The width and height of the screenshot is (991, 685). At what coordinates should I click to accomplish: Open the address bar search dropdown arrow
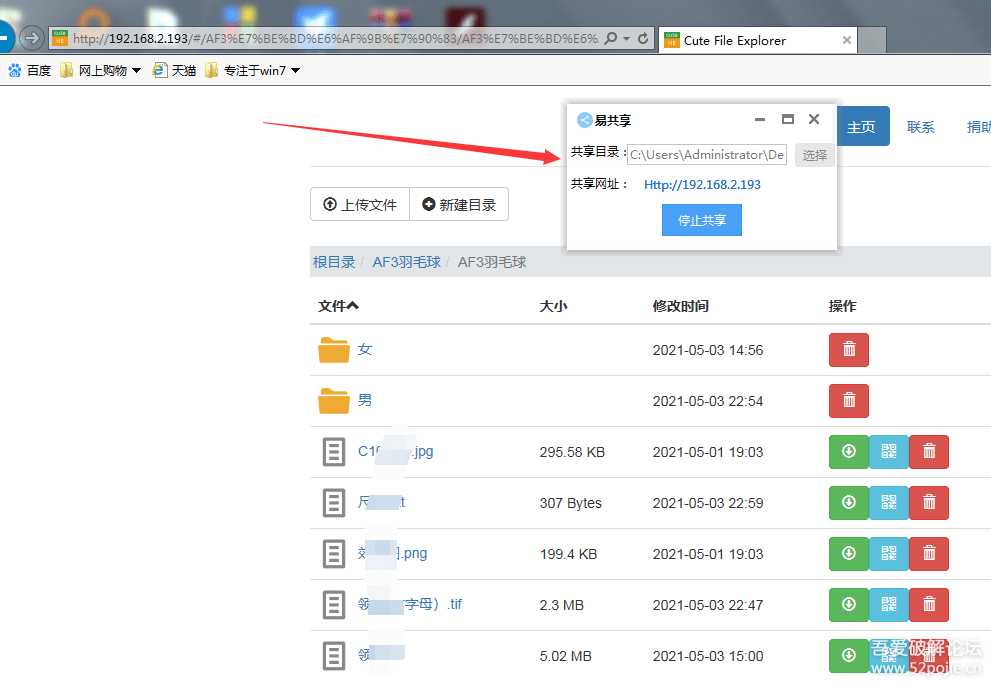[x=627, y=39]
